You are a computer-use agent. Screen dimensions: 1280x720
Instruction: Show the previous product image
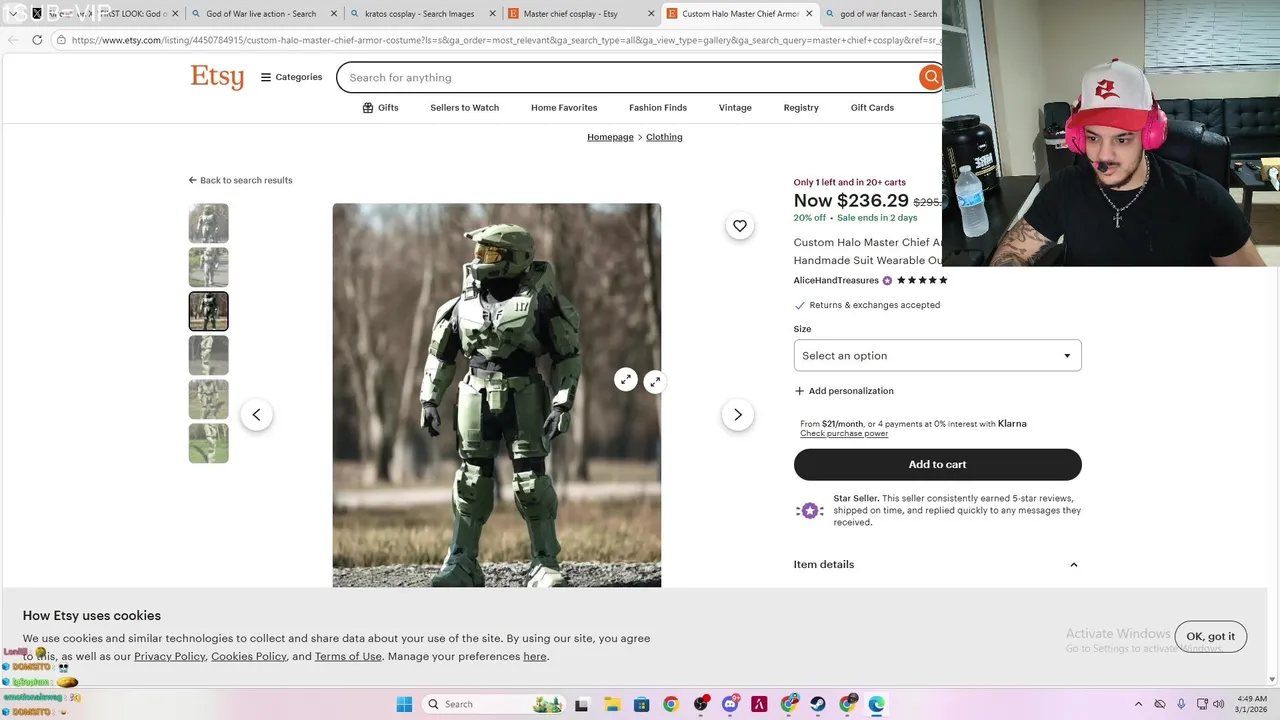pos(256,414)
